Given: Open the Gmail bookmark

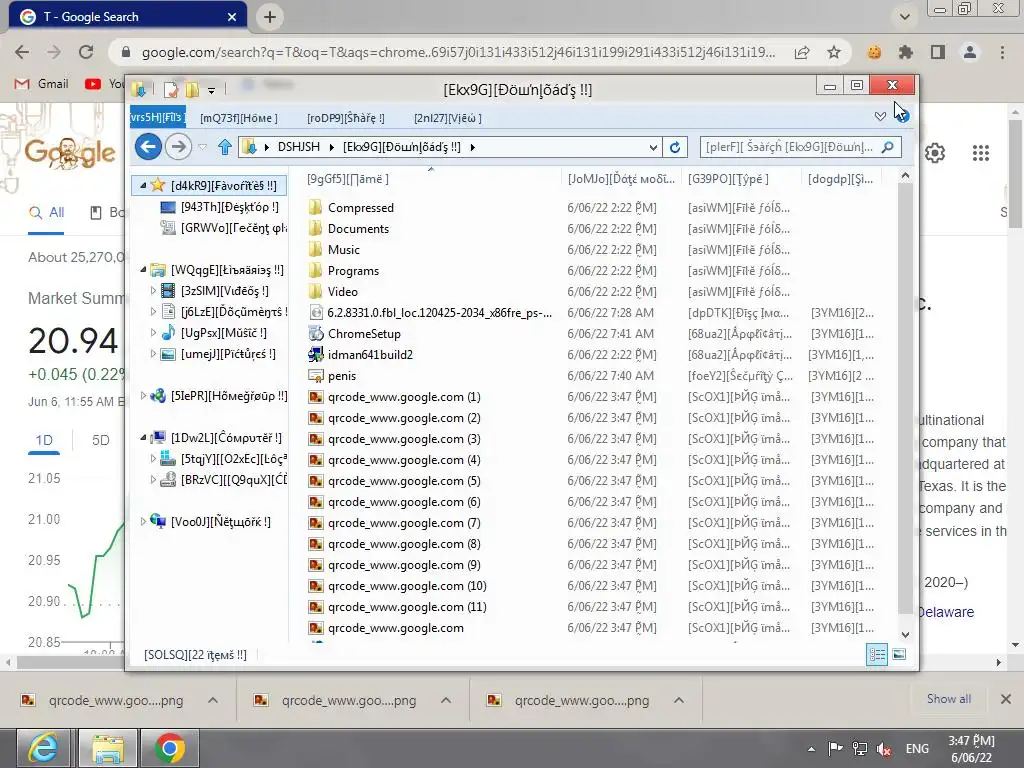Looking at the screenshot, I should tap(42, 84).
